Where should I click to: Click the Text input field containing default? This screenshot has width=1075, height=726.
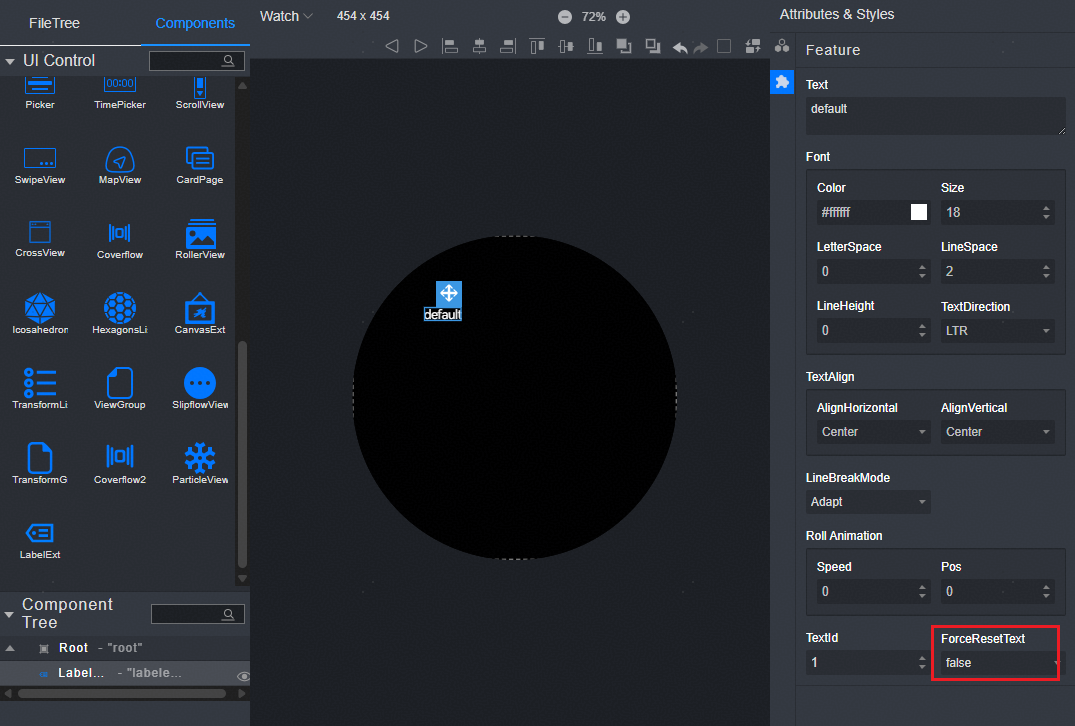tap(935, 115)
